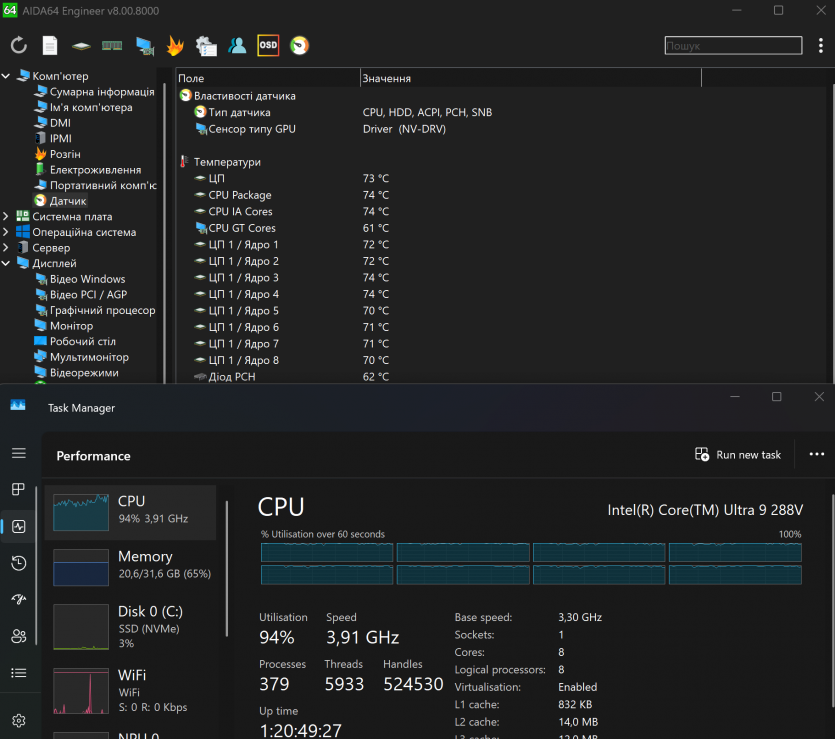Select Memory in the Performance list
Viewport: 835px width, 739px height.
[x=130, y=566]
